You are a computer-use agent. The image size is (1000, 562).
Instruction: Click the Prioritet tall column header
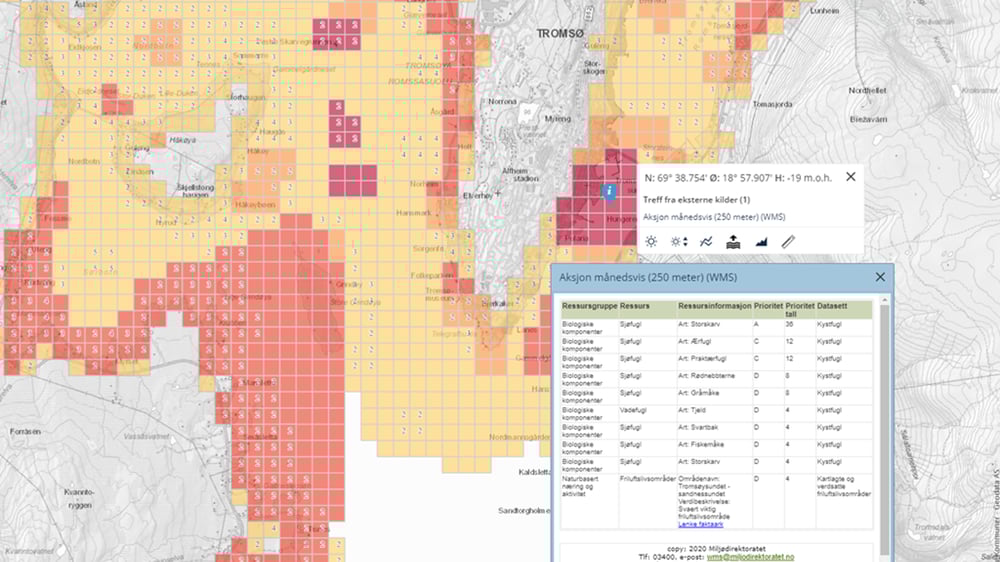click(799, 309)
